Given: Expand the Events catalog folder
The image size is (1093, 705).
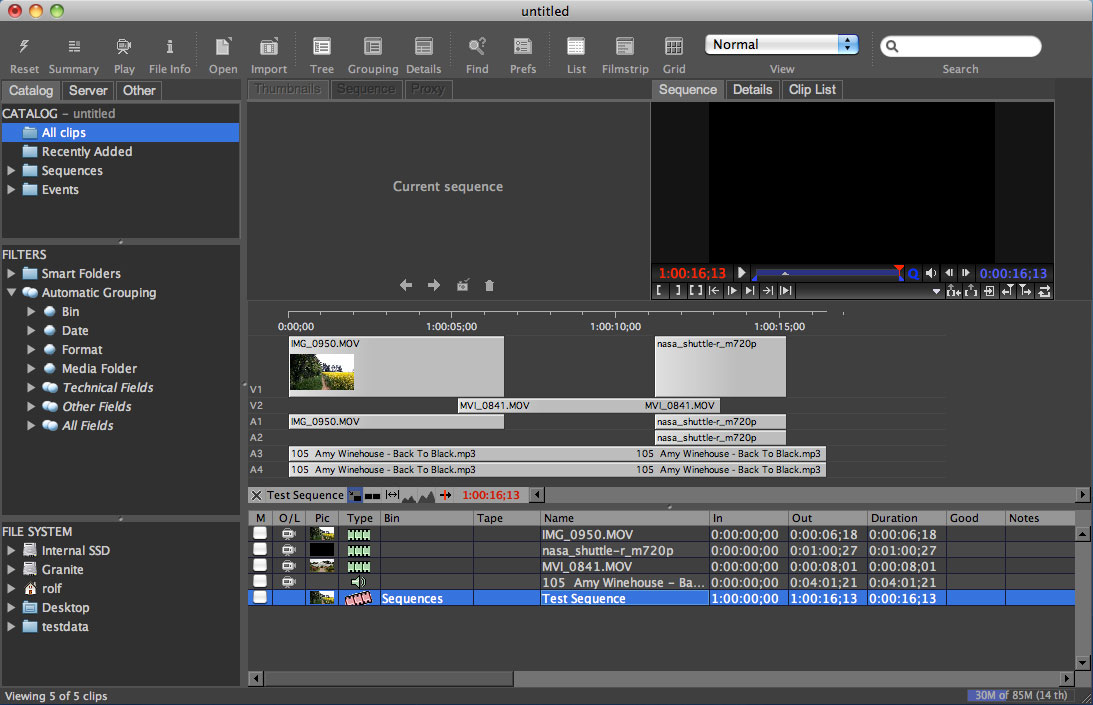Looking at the screenshot, I should tap(11, 189).
